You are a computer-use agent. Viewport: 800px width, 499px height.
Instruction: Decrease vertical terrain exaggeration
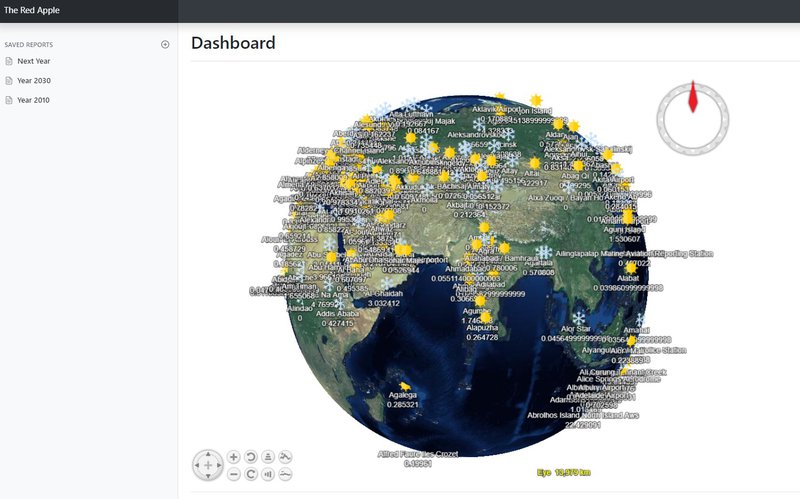(x=286, y=474)
